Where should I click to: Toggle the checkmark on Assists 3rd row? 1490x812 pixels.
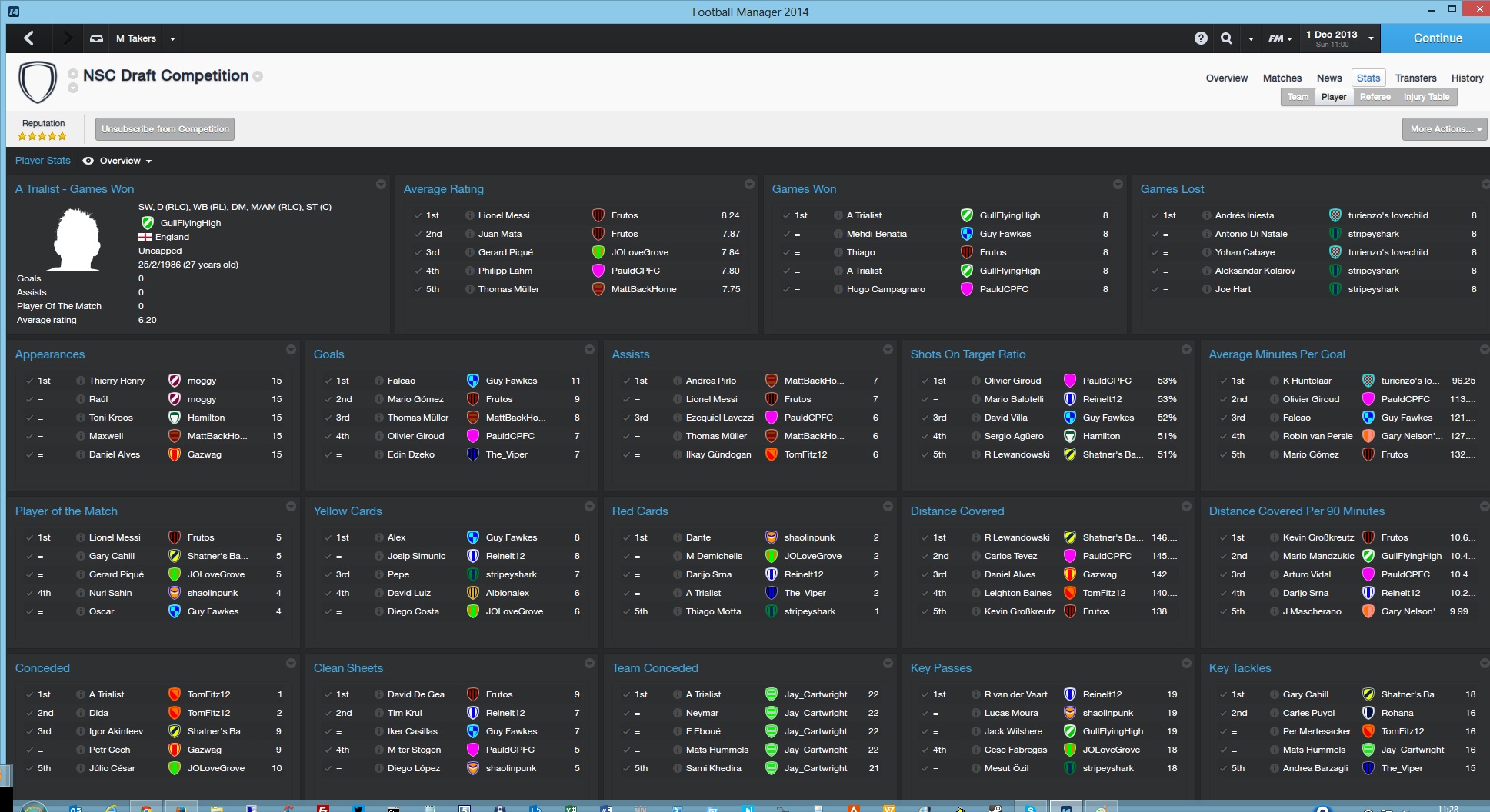coord(626,418)
